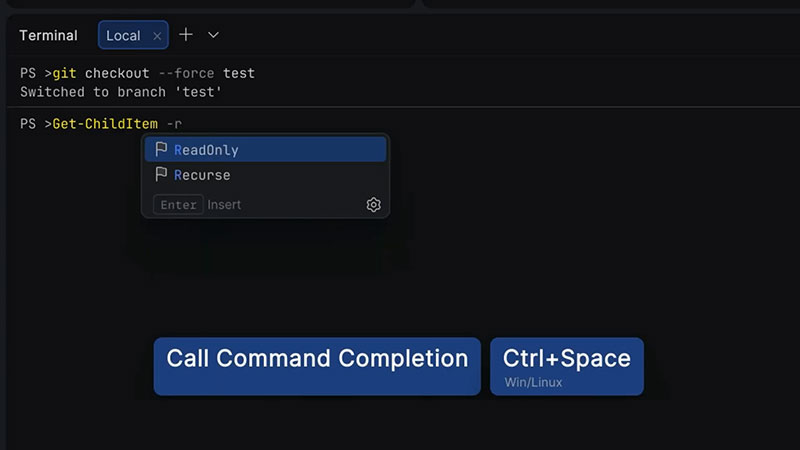Click the flag icon beside ReadOnly
Screen dimensions: 800x450
tap(161, 150)
